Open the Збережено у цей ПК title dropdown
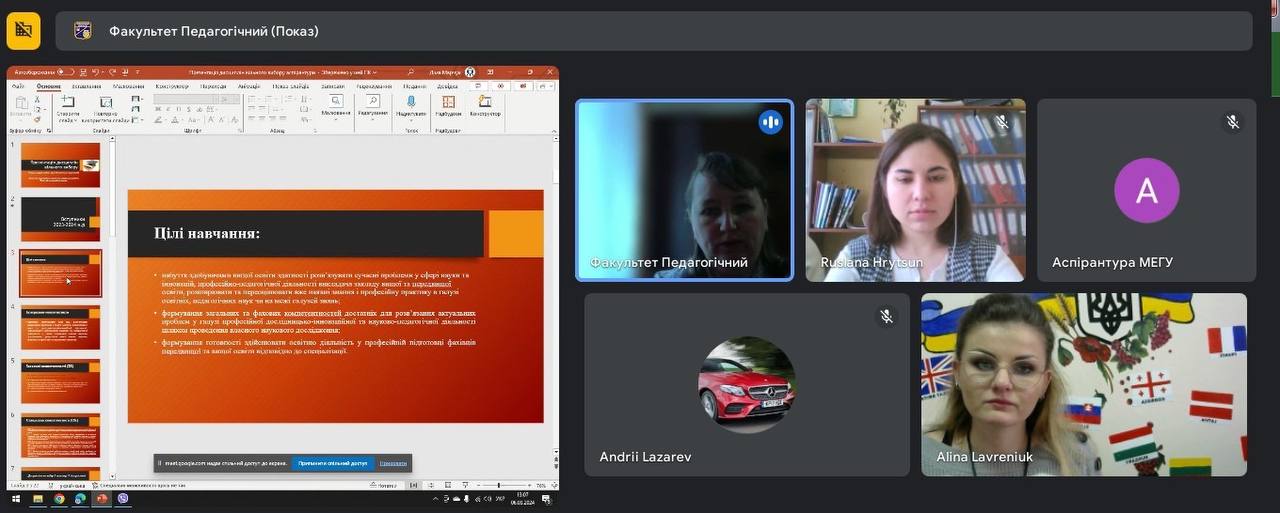The width and height of the screenshot is (1280, 513). [348, 72]
